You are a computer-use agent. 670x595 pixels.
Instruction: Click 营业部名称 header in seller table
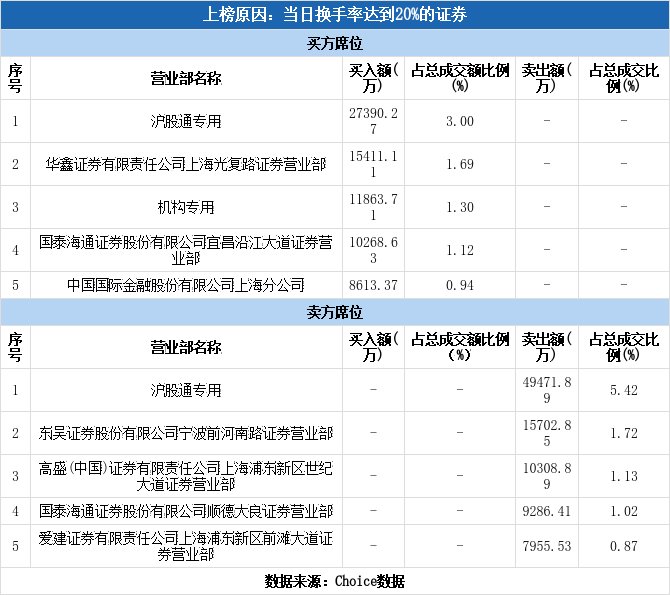(186, 347)
